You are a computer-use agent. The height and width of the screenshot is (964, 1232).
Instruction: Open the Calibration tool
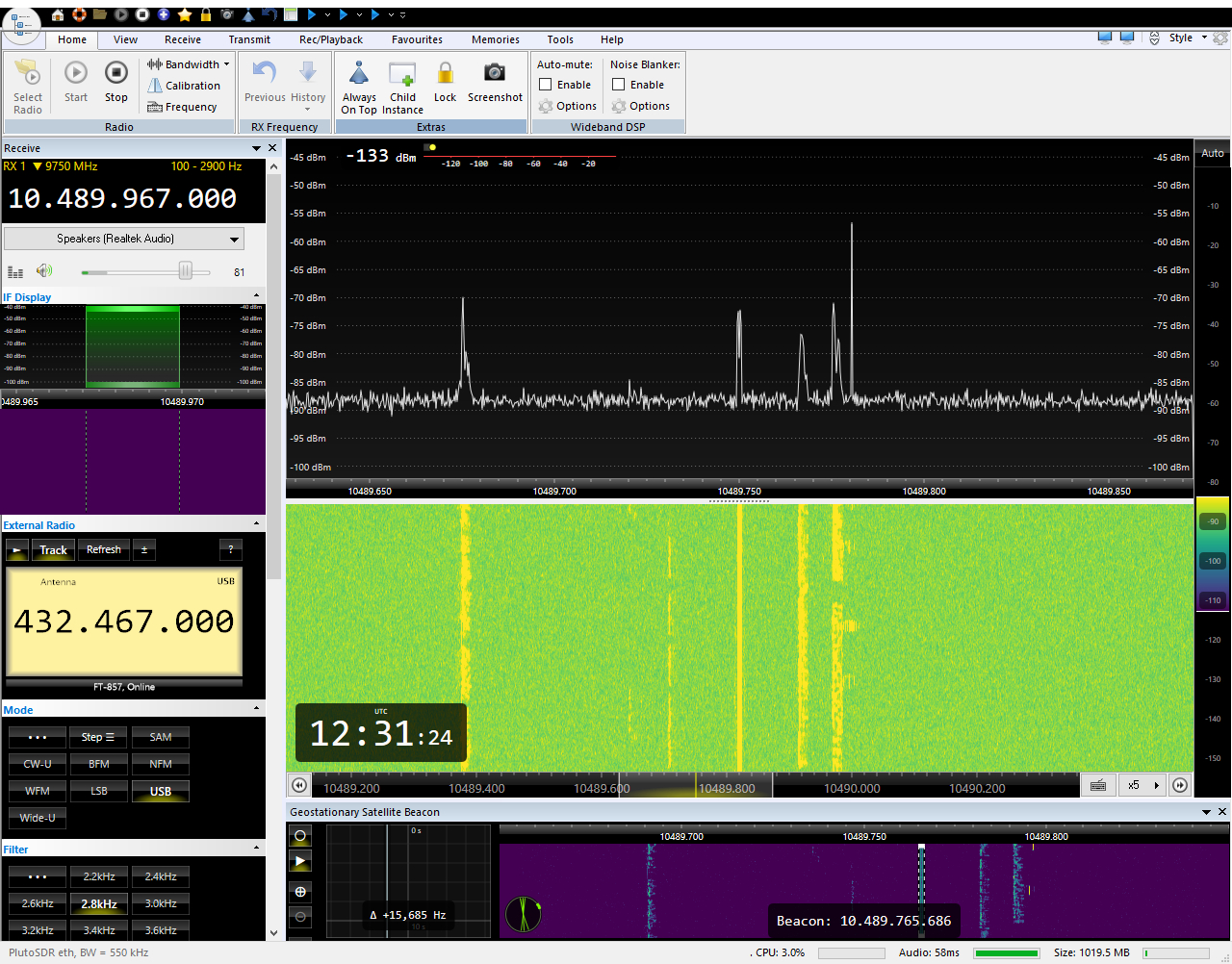coord(184,86)
